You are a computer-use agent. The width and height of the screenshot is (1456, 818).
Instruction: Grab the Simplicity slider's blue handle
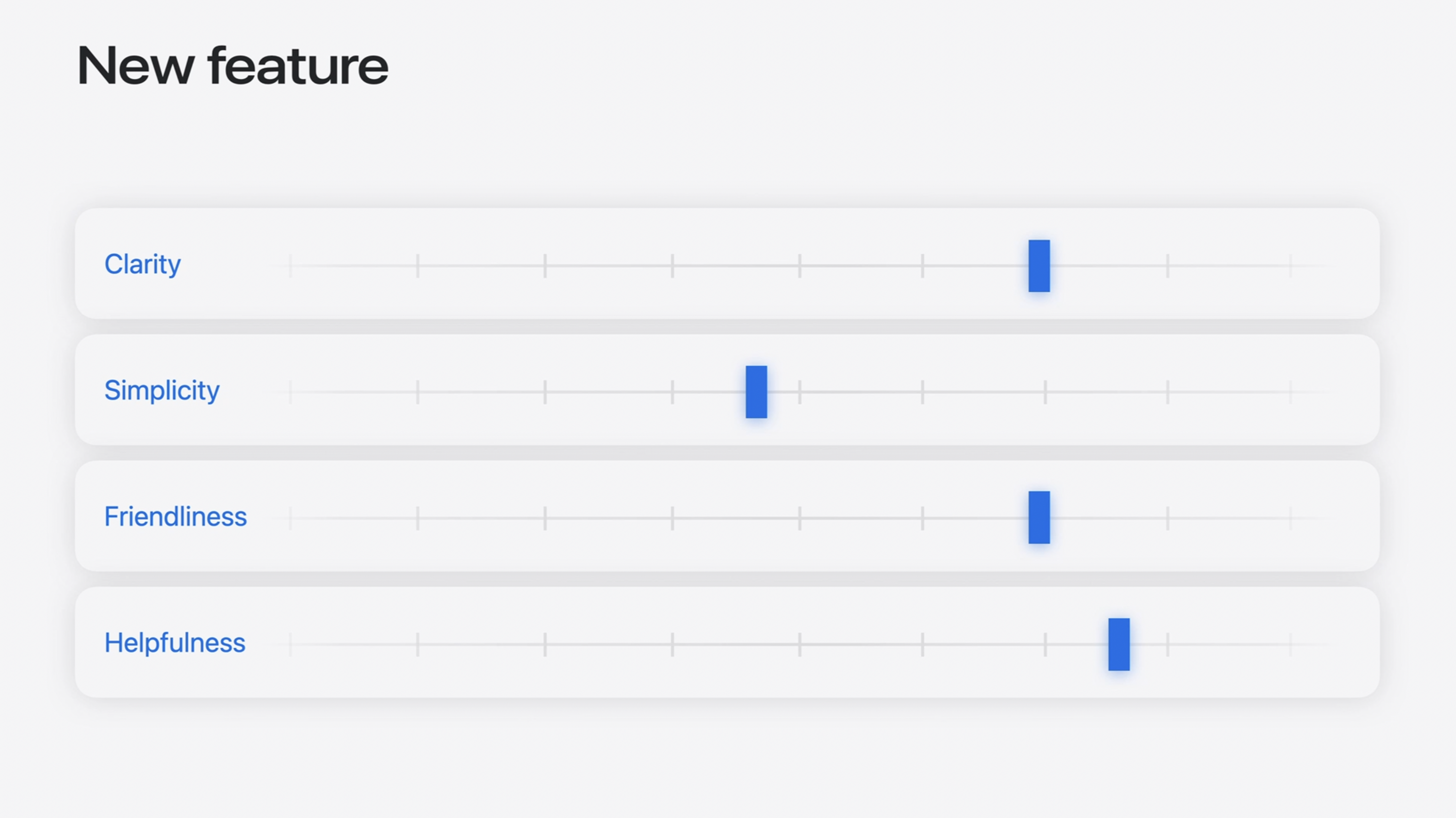coord(756,392)
